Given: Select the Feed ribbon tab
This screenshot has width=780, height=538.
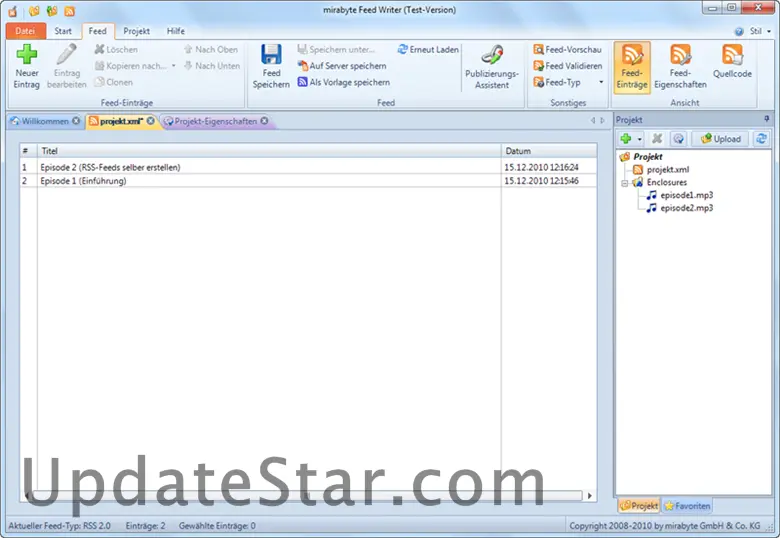Looking at the screenshot, I should pos(98,31).
